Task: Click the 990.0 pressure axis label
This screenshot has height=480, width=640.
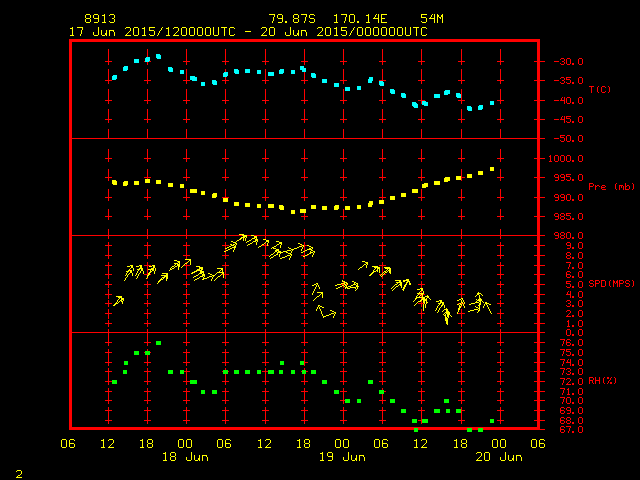Action: click(568, 198)
